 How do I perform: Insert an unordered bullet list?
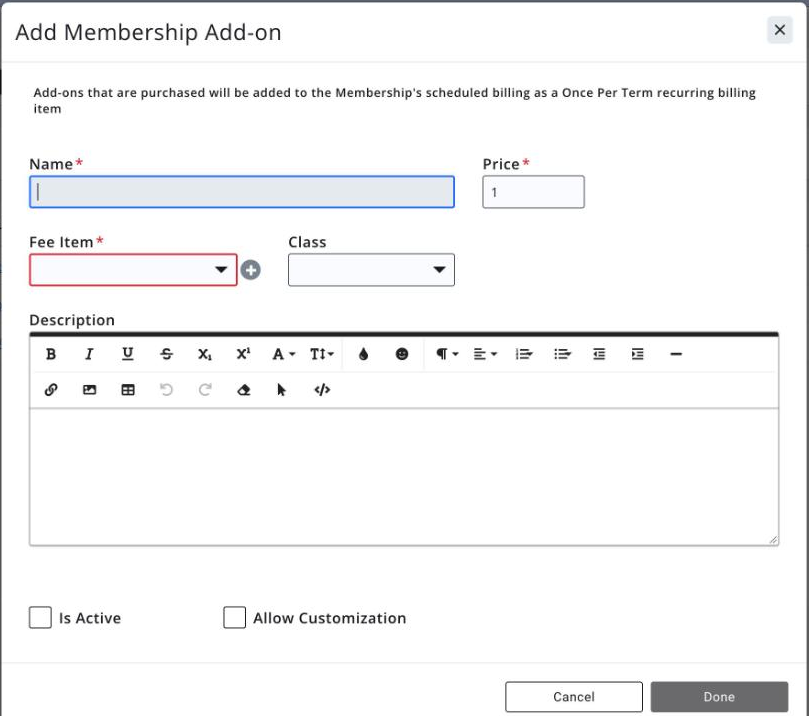point(562,354)
